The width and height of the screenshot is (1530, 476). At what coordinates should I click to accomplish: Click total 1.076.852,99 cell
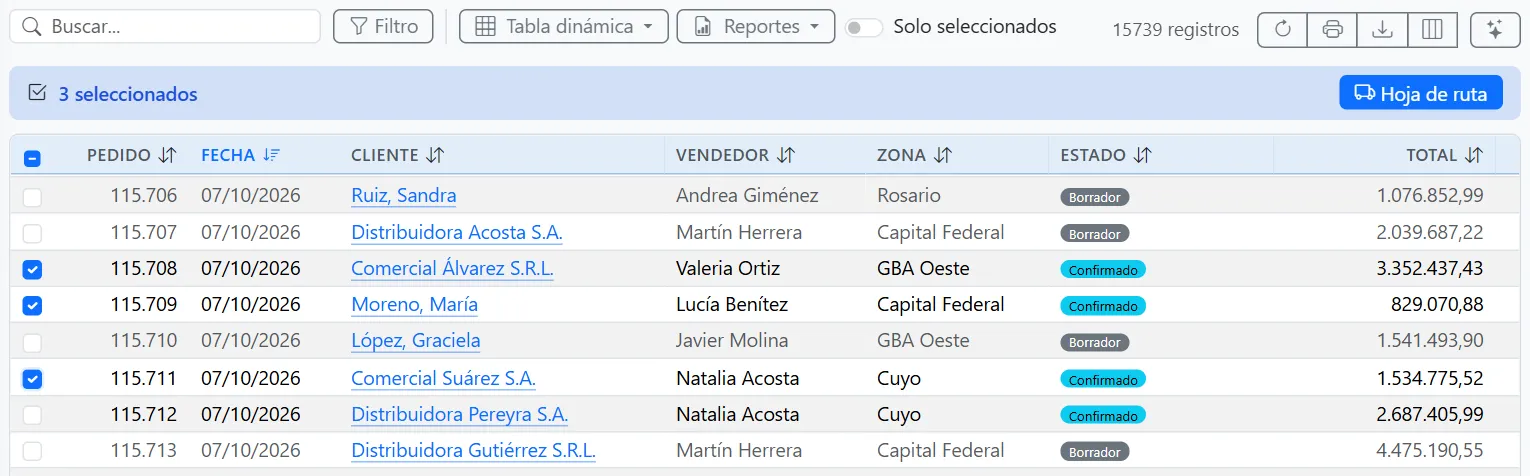click(1430, 196)
